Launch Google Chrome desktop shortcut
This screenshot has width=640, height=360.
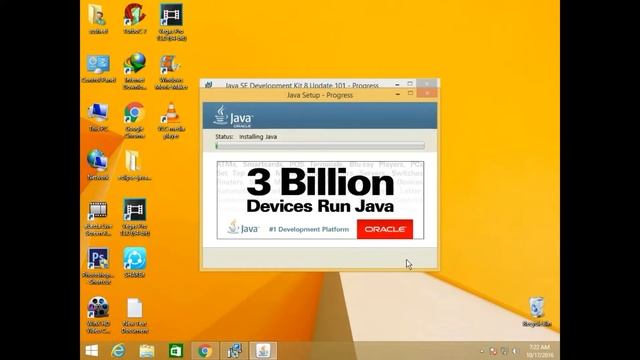click(134, 120)
